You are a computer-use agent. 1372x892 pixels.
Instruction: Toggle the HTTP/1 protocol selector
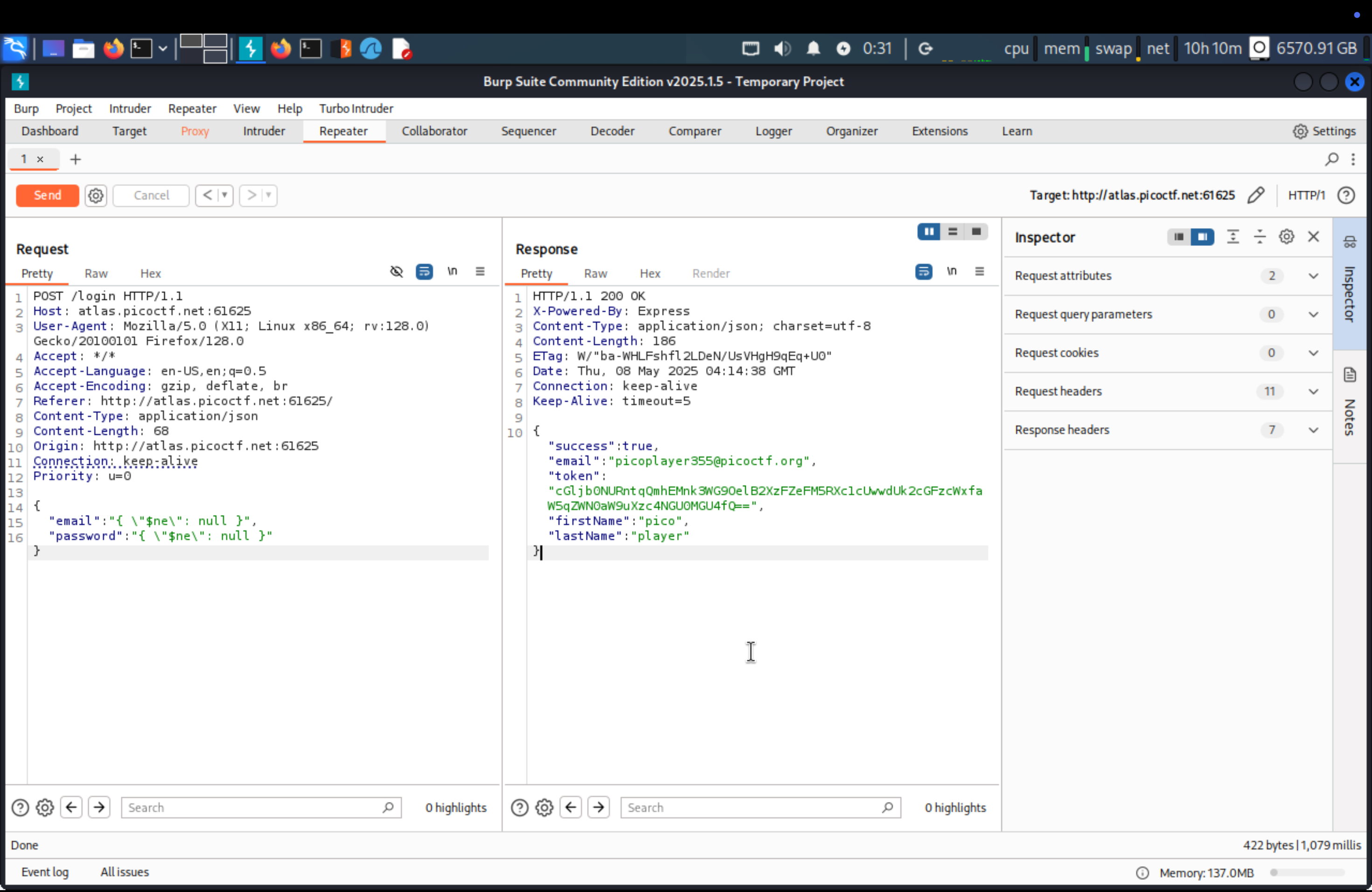(1306, 195)
